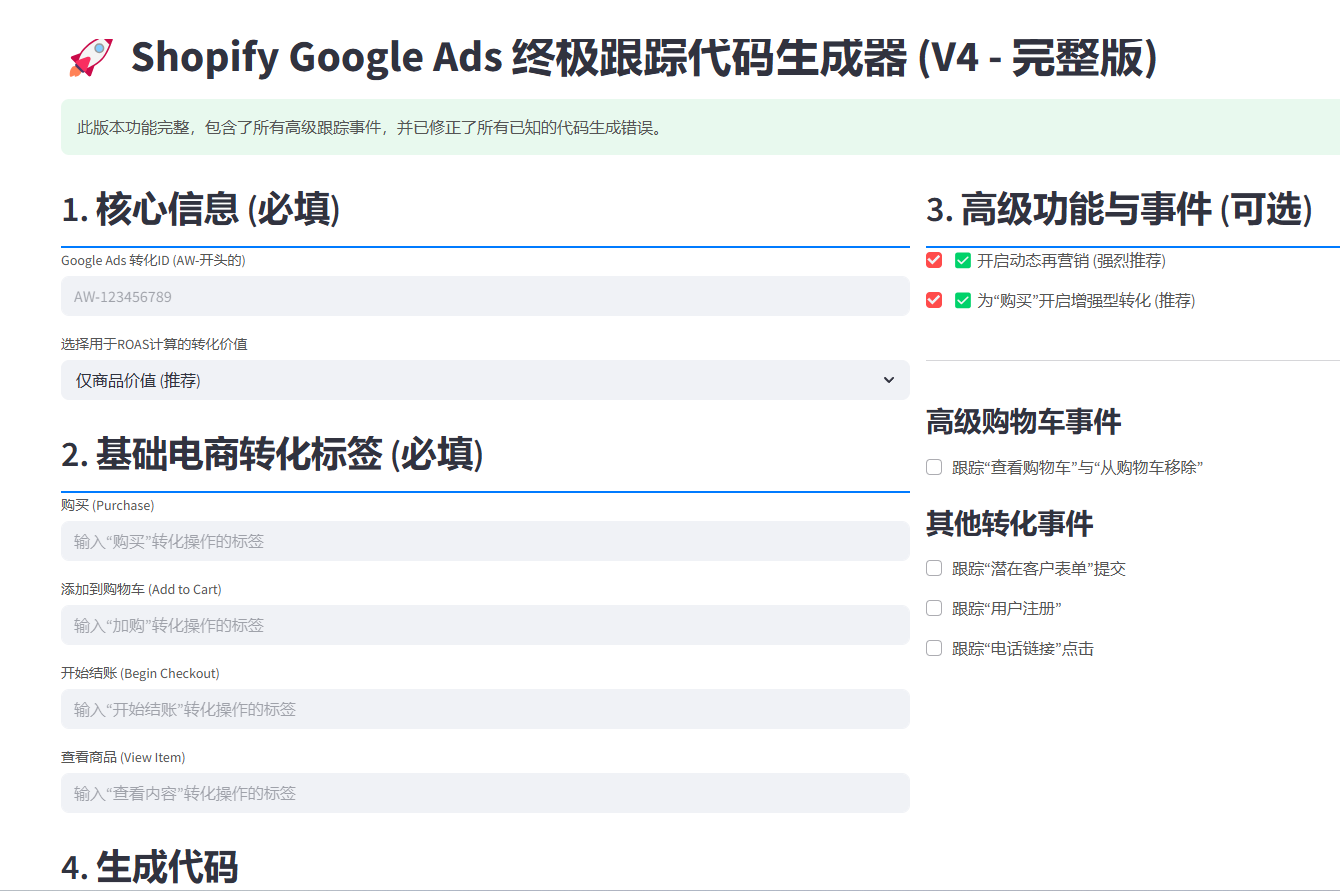Screen dimensions: 1340x891
Task: Focus the Google Ads 转化ID input field
Action: [x=484, y=297]
